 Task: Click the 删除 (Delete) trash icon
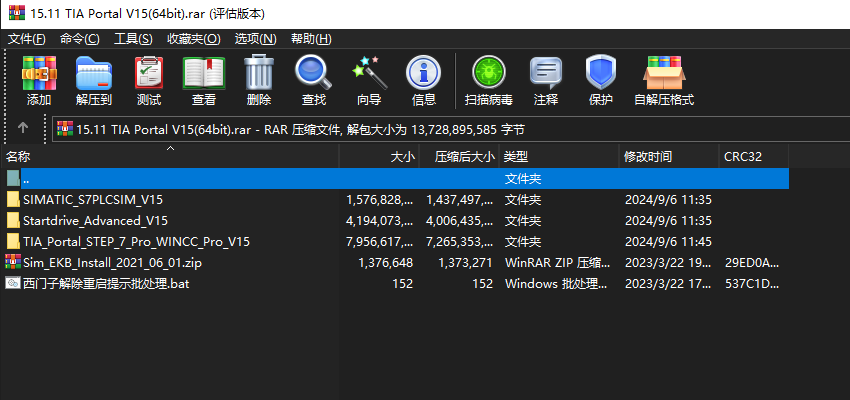point(259,72)
